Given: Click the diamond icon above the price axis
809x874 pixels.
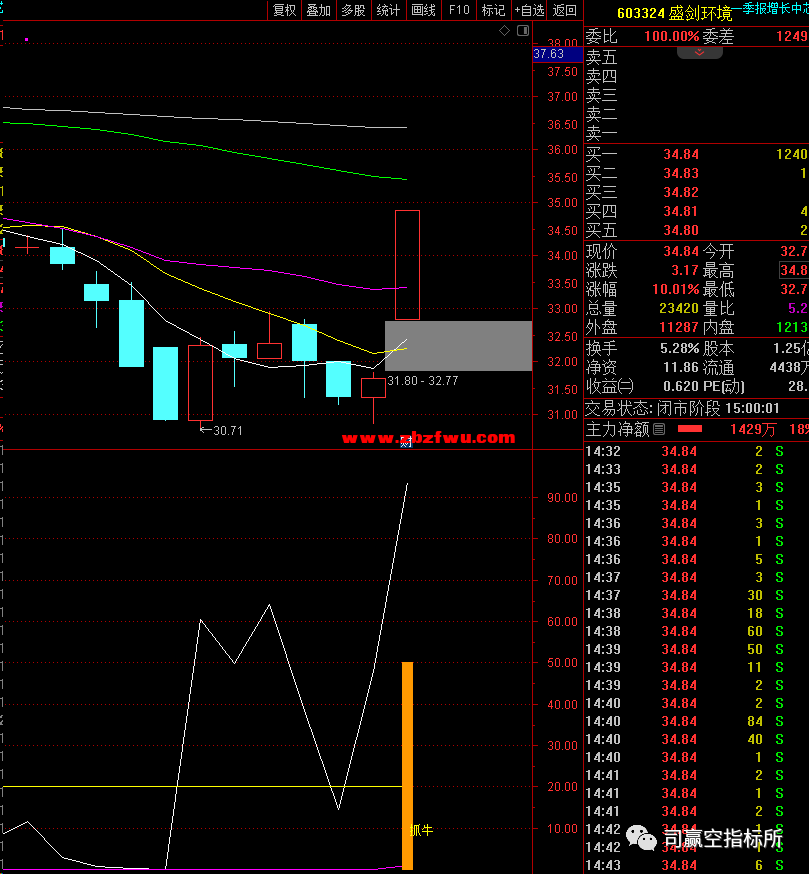Looking at the screenshot, I should pos(506,32).
